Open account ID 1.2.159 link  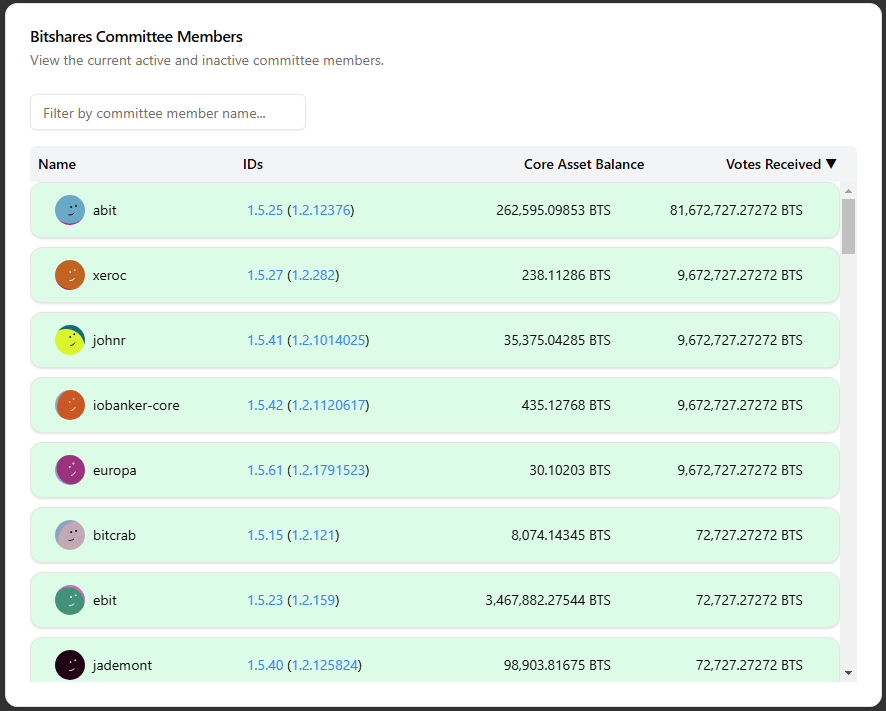coord(314,600)
